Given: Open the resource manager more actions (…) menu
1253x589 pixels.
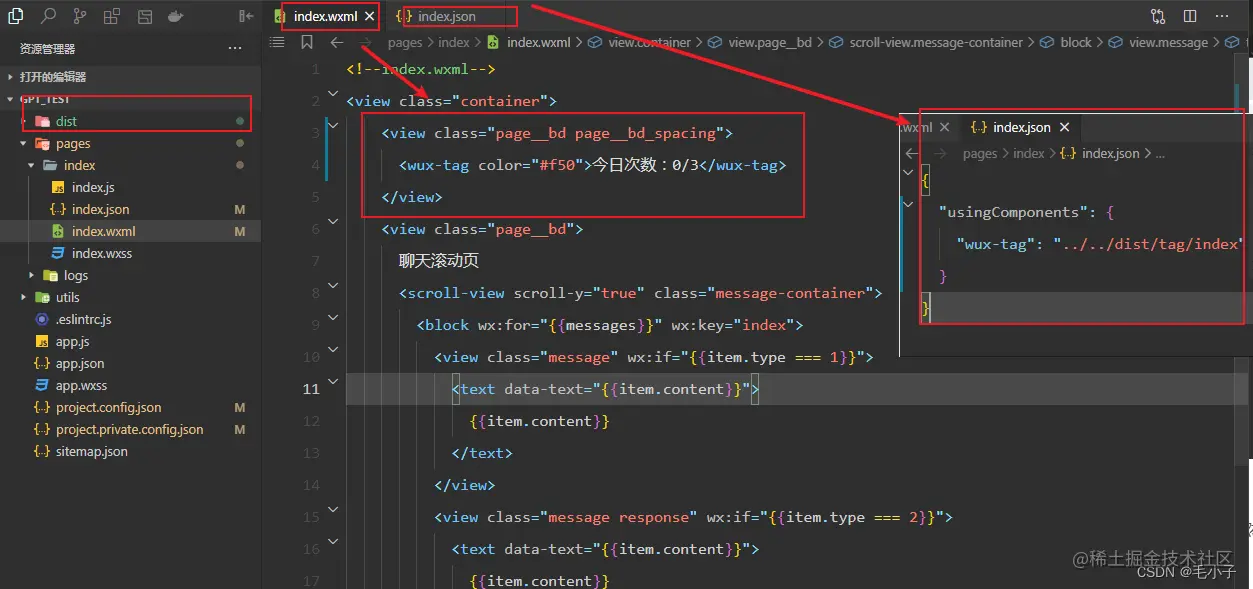Looking at the screenshot, I should pos(235,48).
